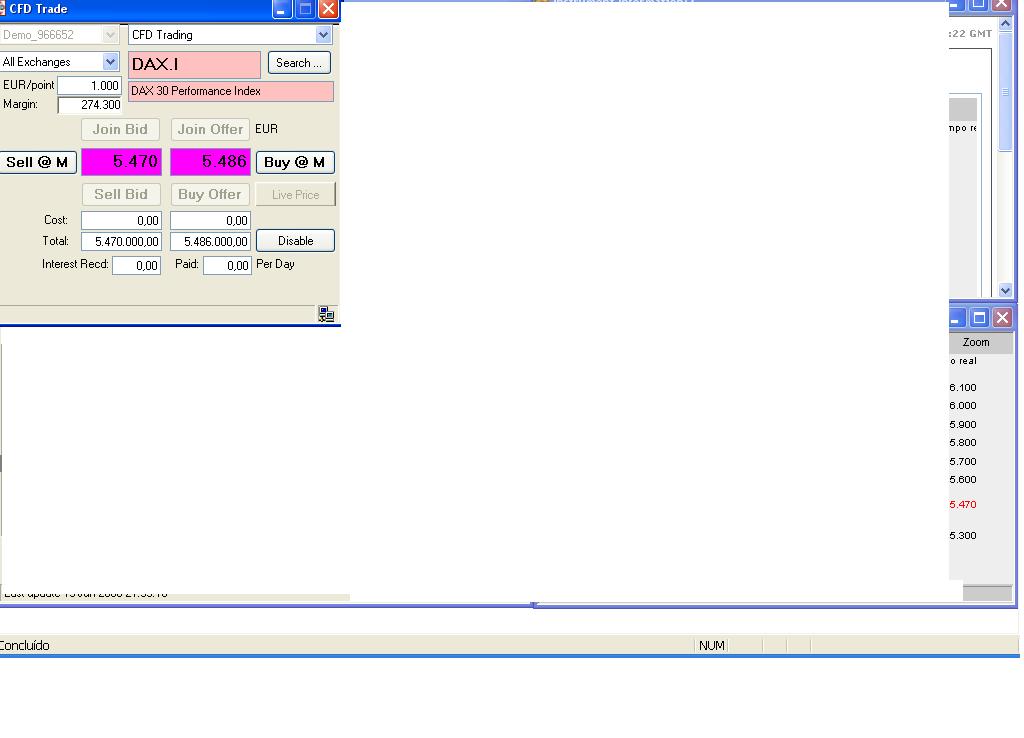
Task: Click the Zoom button in chart window
Action: (x=976, y=342)
